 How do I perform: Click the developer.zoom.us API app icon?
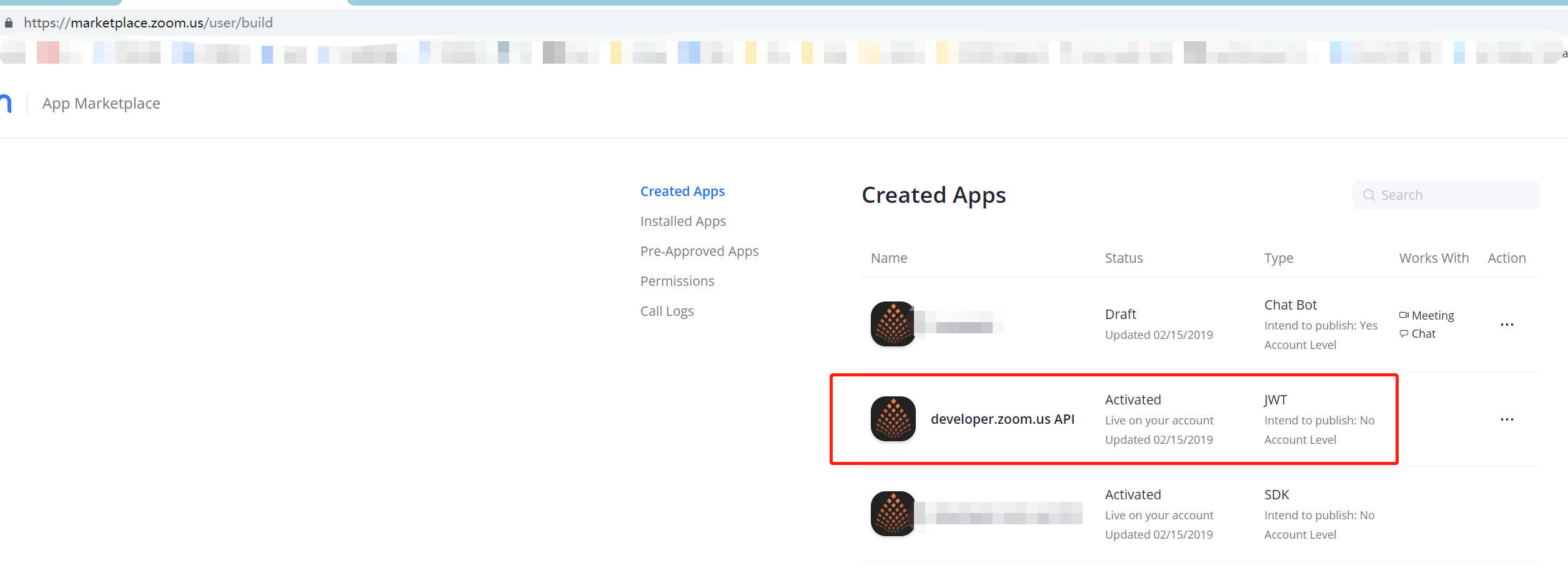(x=893, y=419)
